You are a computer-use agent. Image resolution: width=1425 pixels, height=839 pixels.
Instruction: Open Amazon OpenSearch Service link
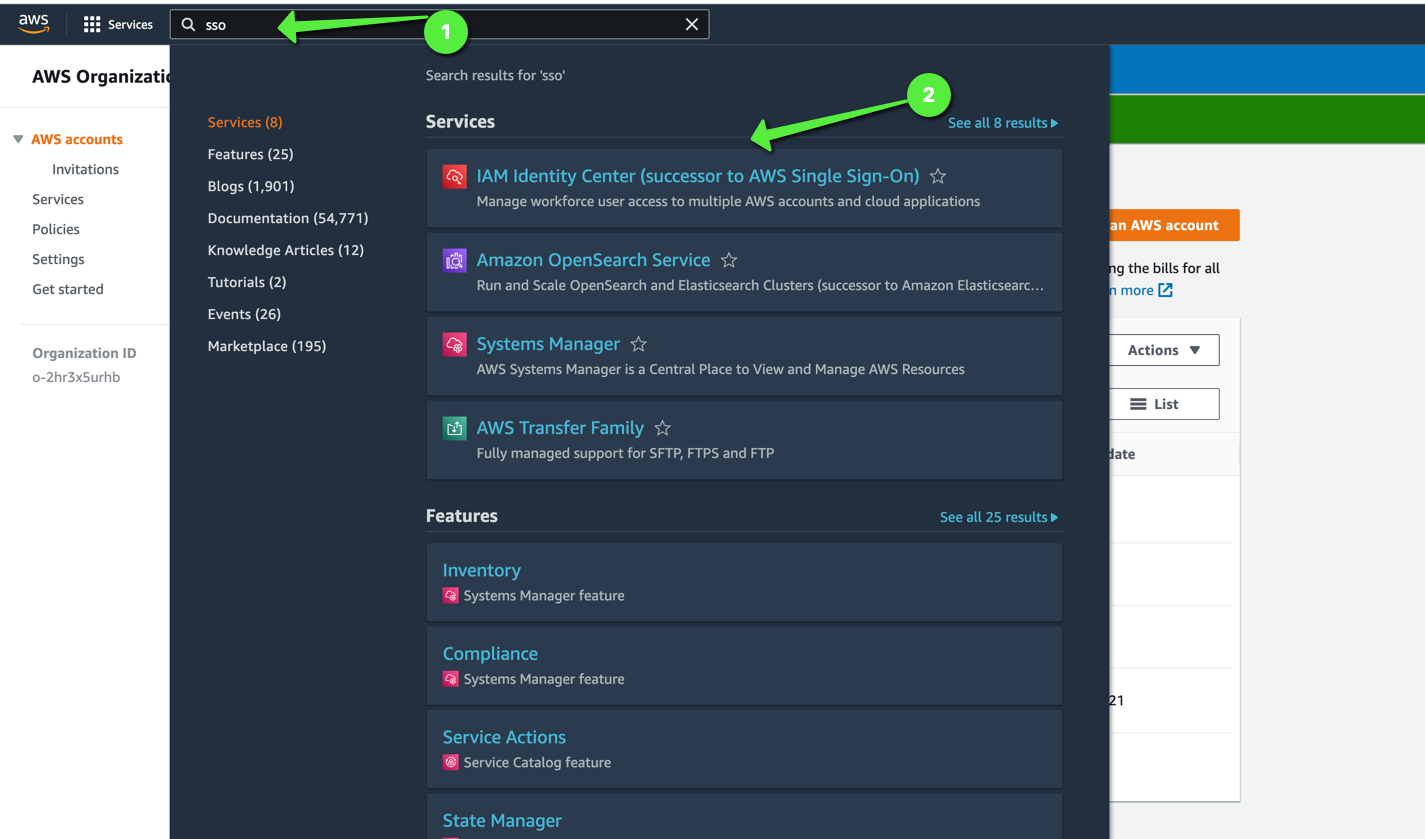(x=594, y=260)
